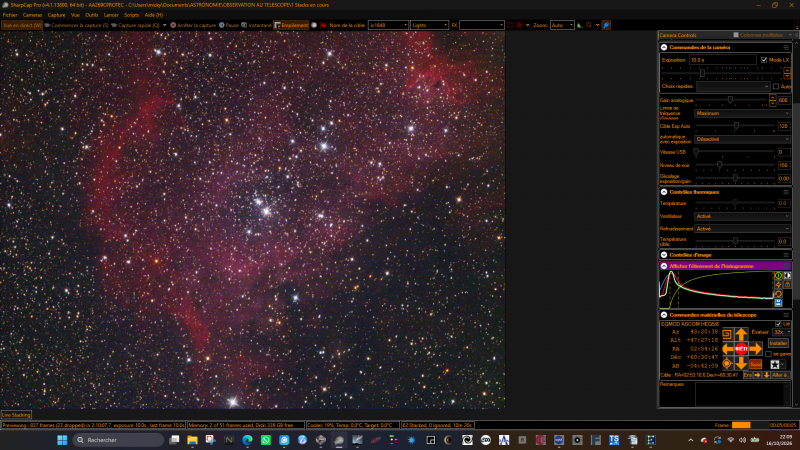Image resolution: width=800 pixels, height=450 pixels.
Task: Save histogram with the blue floppy icon
Action: pyautogui.click(x=778, y=303)
